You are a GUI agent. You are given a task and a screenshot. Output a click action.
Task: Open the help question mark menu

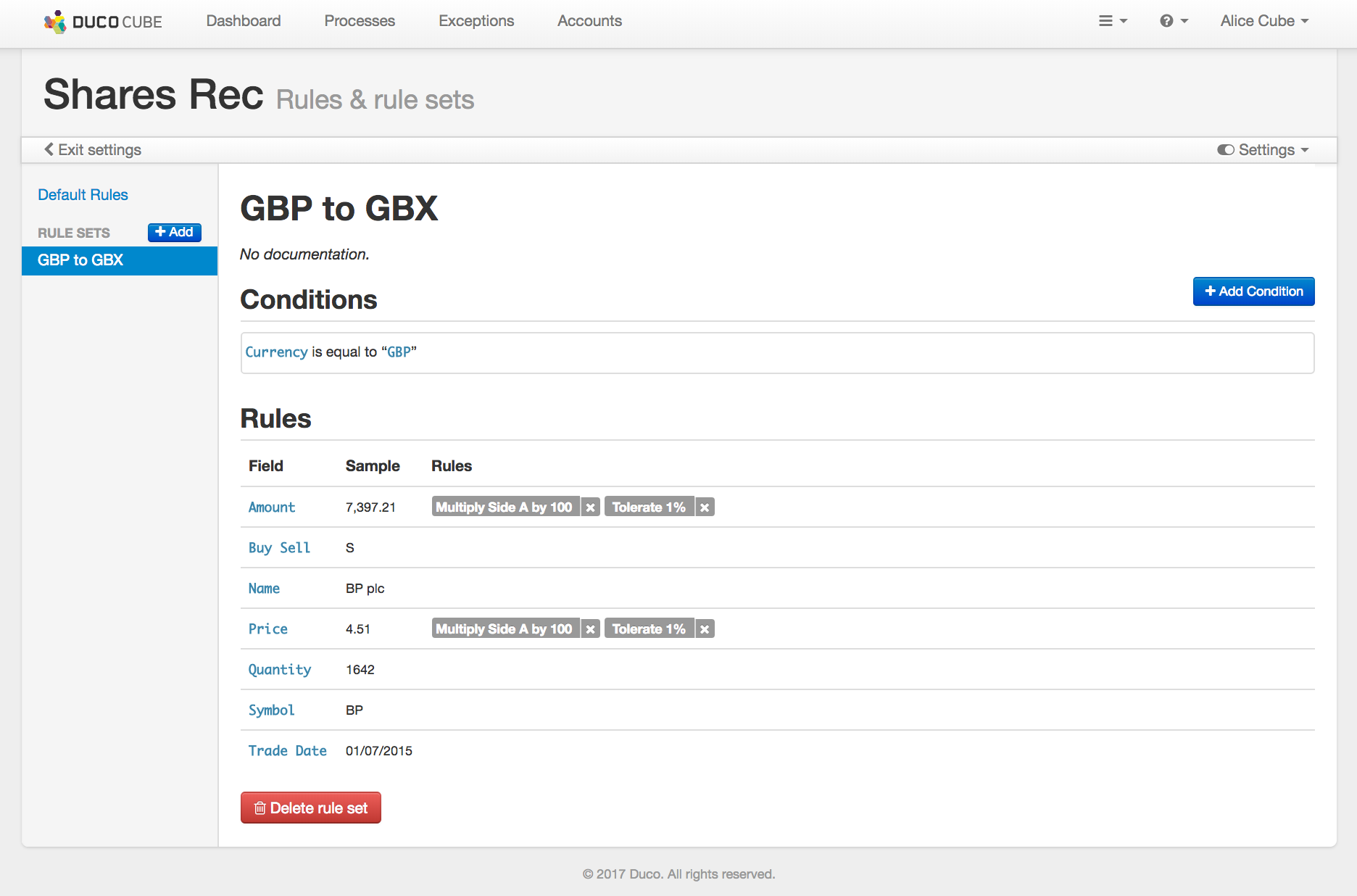coord(1173,21)
